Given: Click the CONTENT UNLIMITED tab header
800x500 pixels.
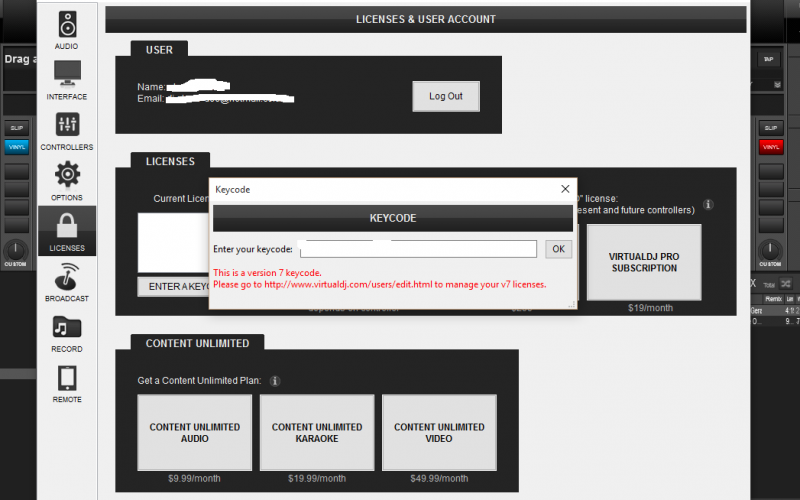Looking at the screenshot, I should tap(197, 343).
